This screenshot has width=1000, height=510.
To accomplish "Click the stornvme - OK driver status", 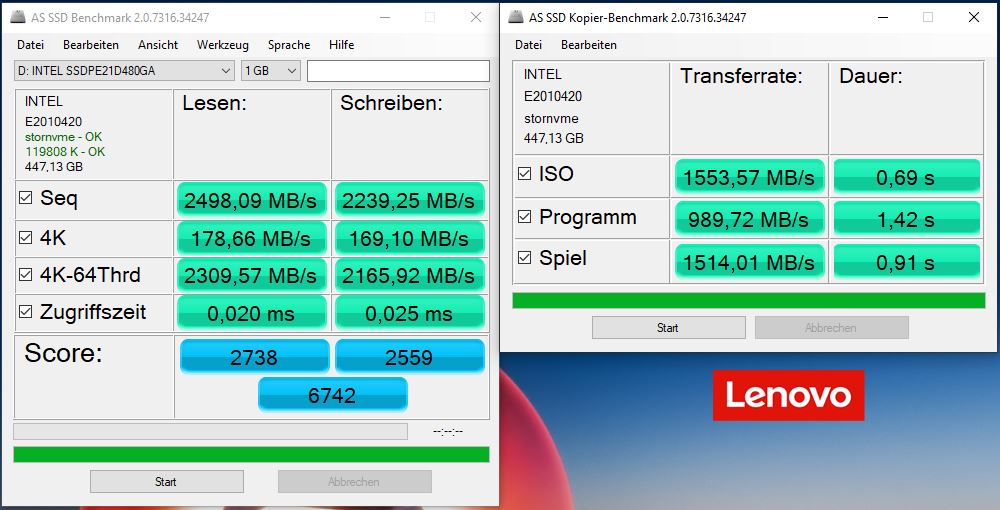I will (x=63, y=136).
